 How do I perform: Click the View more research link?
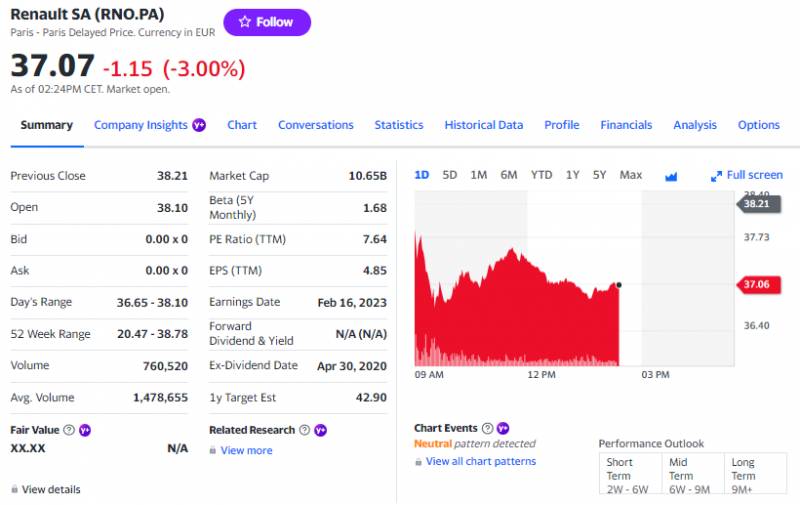tap(246, 450)
